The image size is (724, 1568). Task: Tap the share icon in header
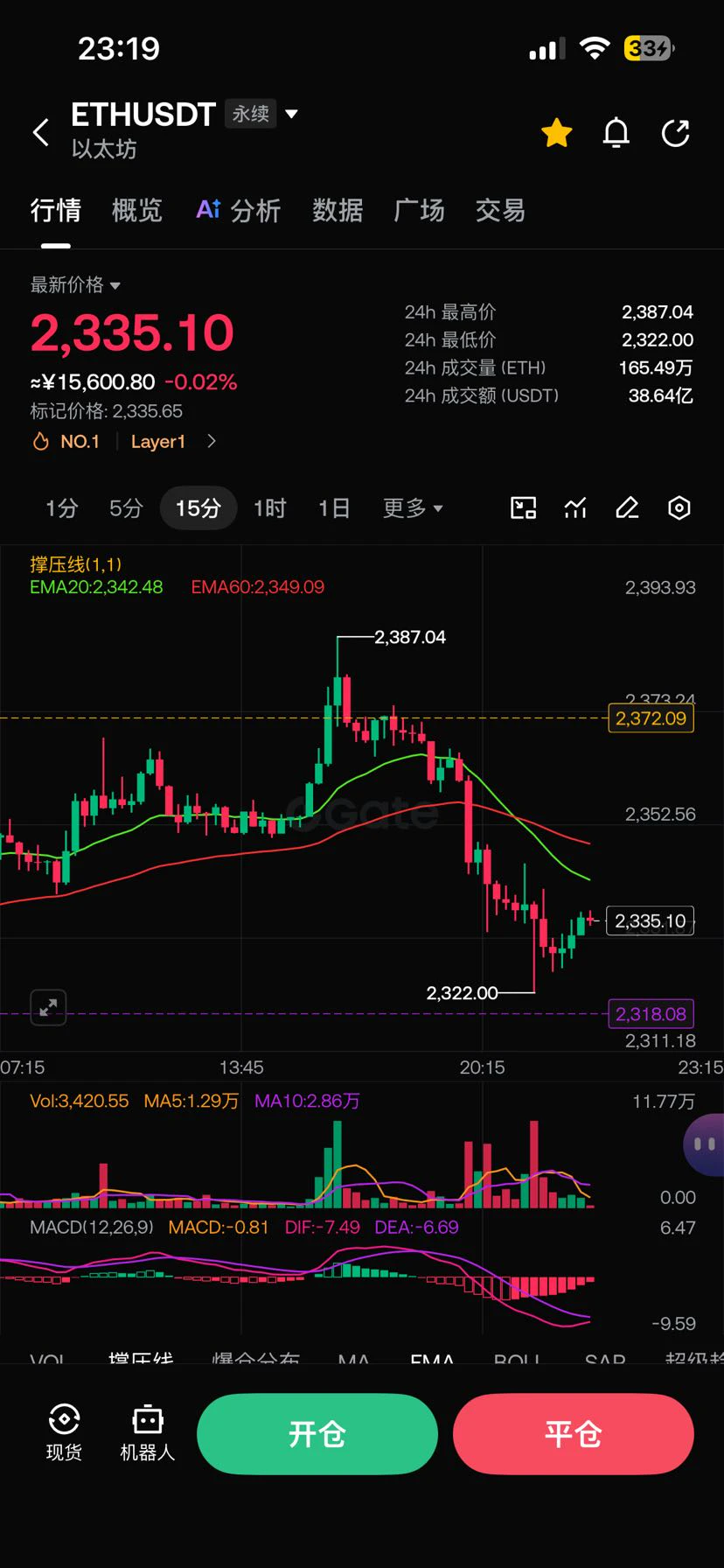pyautogui.click(x=676, y=133)
